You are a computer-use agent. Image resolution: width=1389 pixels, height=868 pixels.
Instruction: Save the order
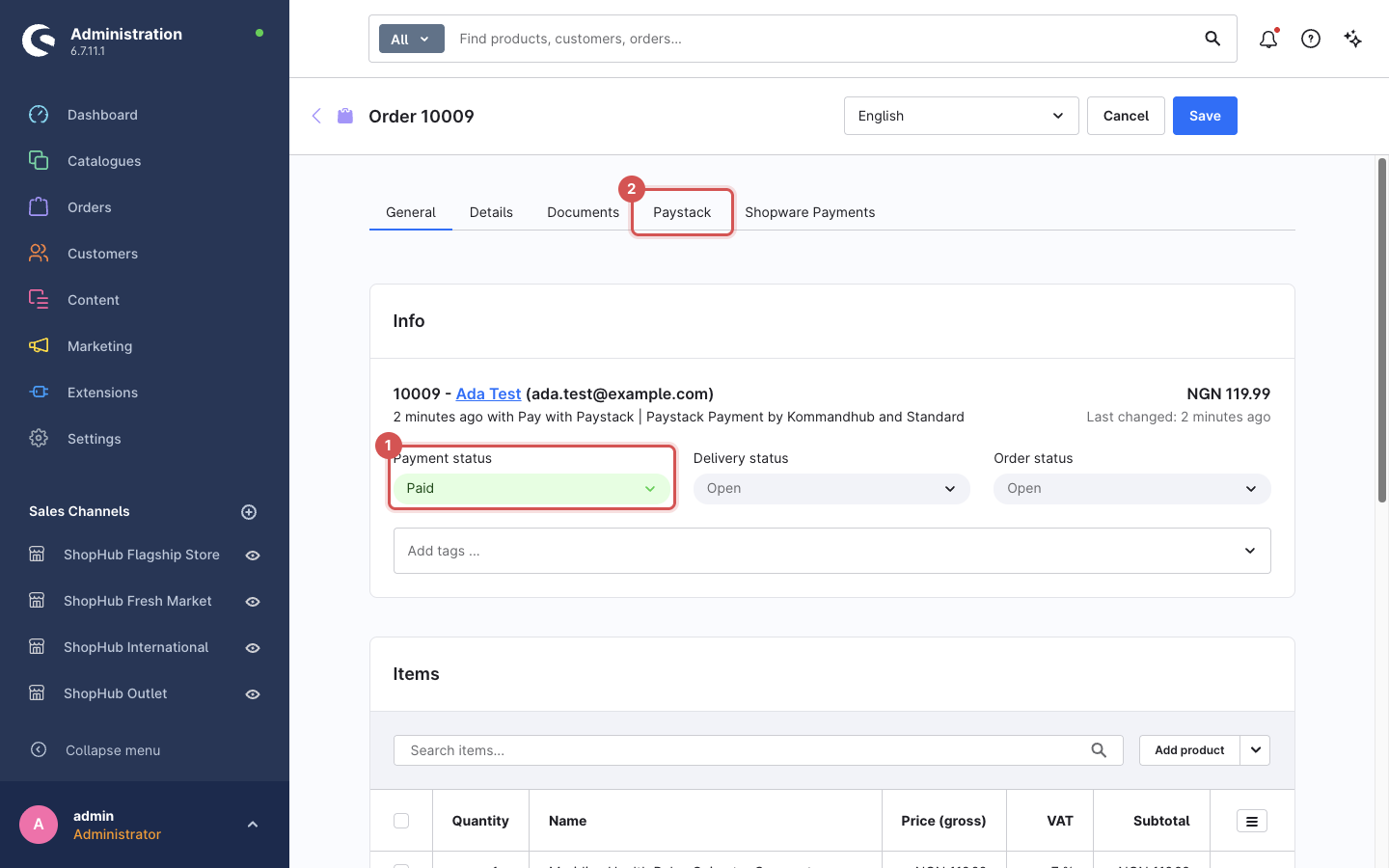coord(1205,116)
